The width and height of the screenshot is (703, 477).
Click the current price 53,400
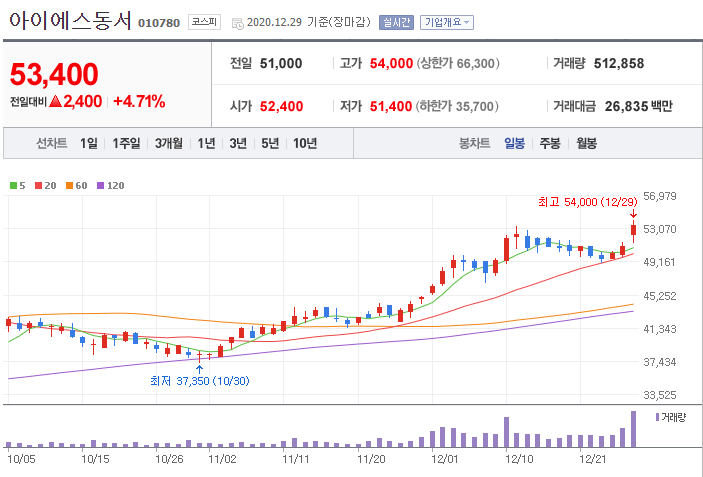point(54,74)
